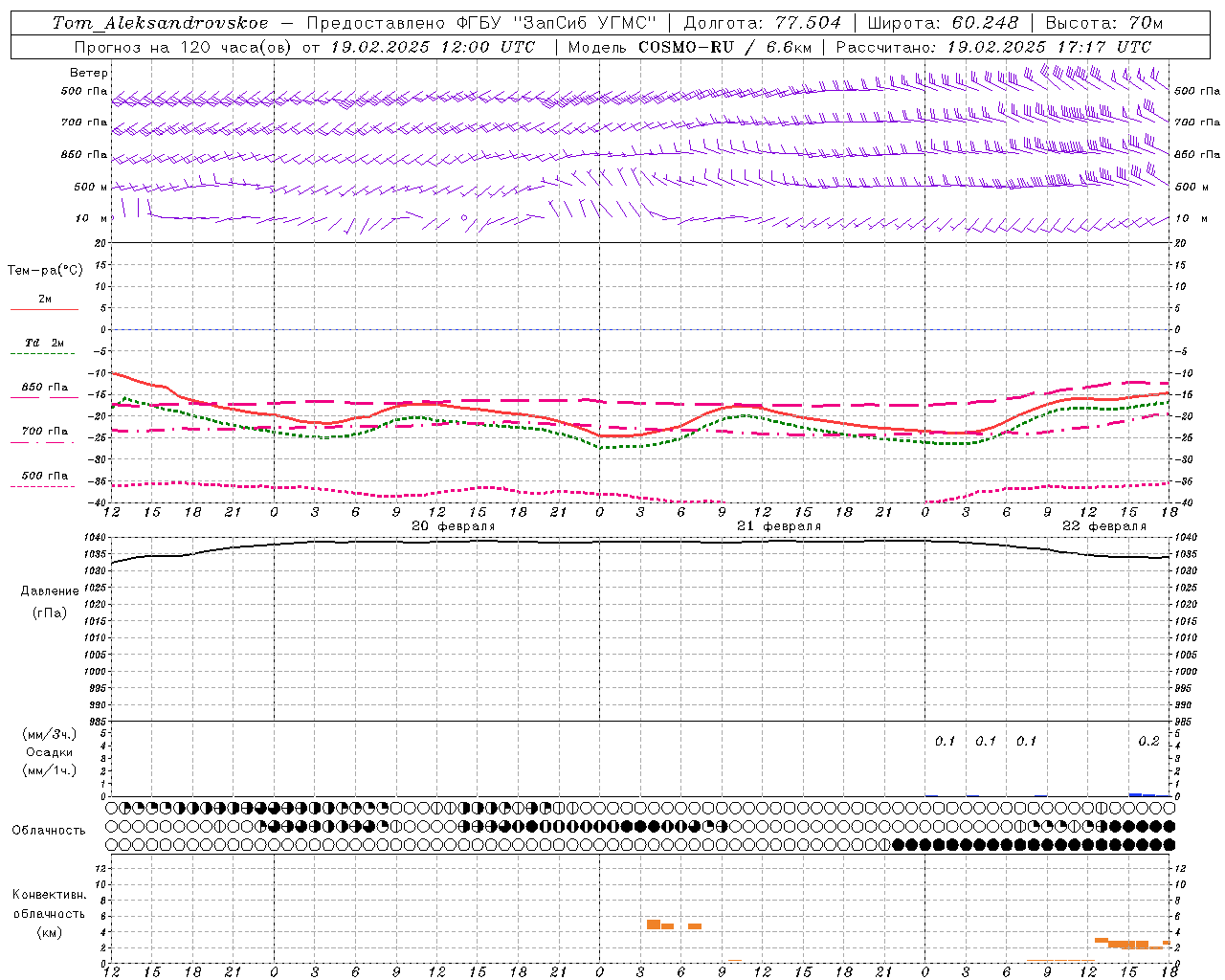Click the 22 февраля date label
The image size is (1225, 980).
click(1104, 526)
